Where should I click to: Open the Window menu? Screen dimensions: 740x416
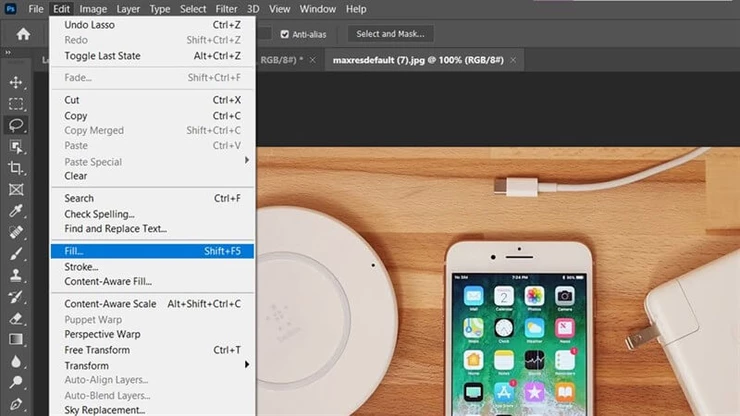click(x=318, y=9)
